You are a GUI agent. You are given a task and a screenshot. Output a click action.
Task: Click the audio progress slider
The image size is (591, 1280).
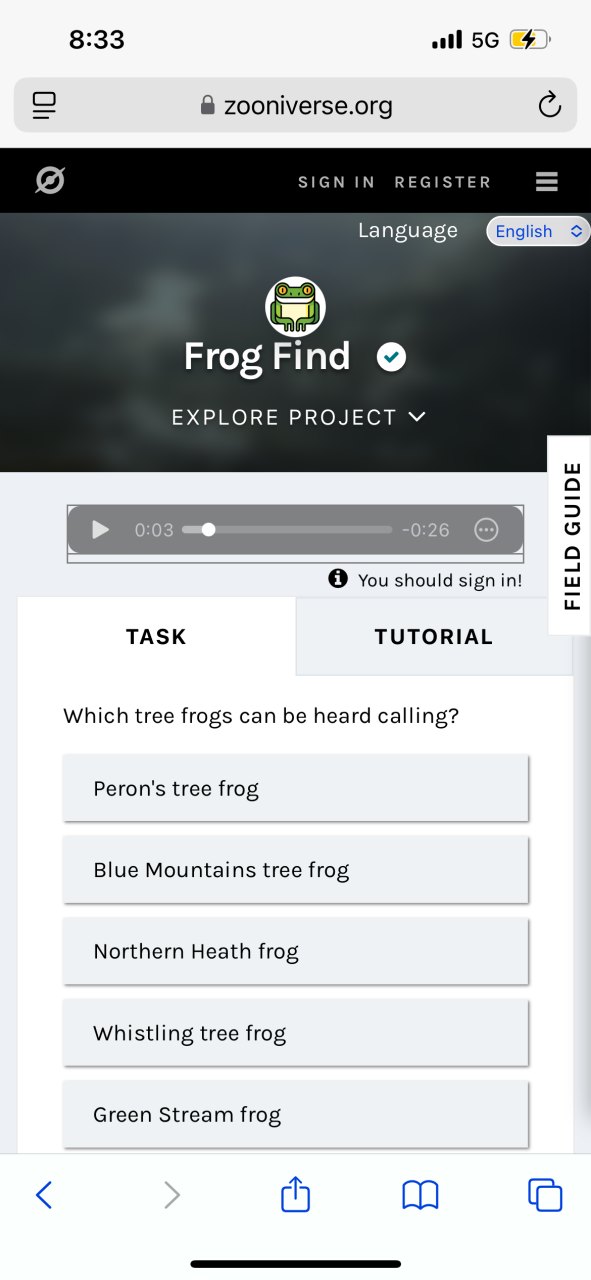click(287, 530)
